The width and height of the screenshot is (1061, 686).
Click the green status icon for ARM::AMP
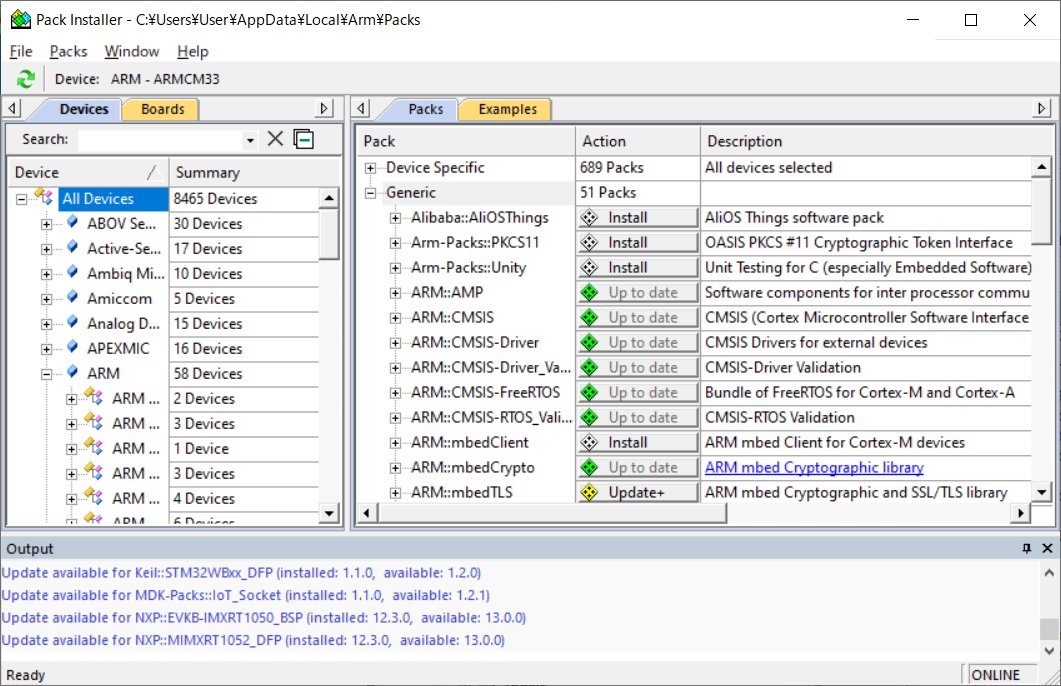pyautogui.click(x=589, y=292)
